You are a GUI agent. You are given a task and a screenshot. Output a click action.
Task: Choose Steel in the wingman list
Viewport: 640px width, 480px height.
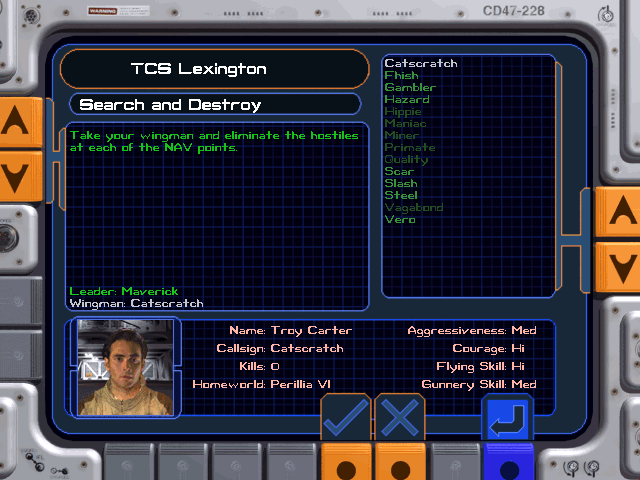coord(401,196)
